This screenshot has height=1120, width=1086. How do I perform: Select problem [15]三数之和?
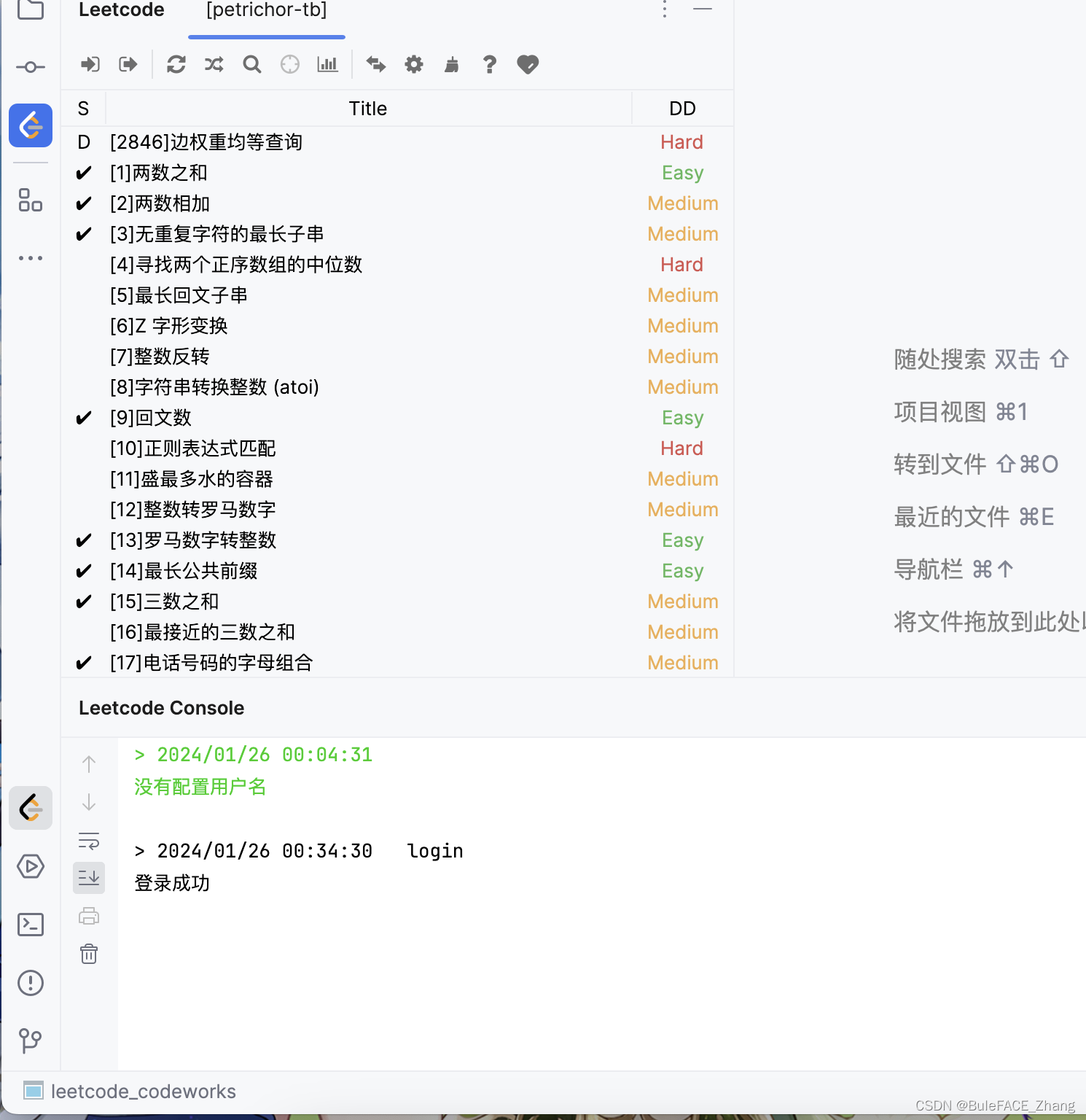(x=397, y=602)
